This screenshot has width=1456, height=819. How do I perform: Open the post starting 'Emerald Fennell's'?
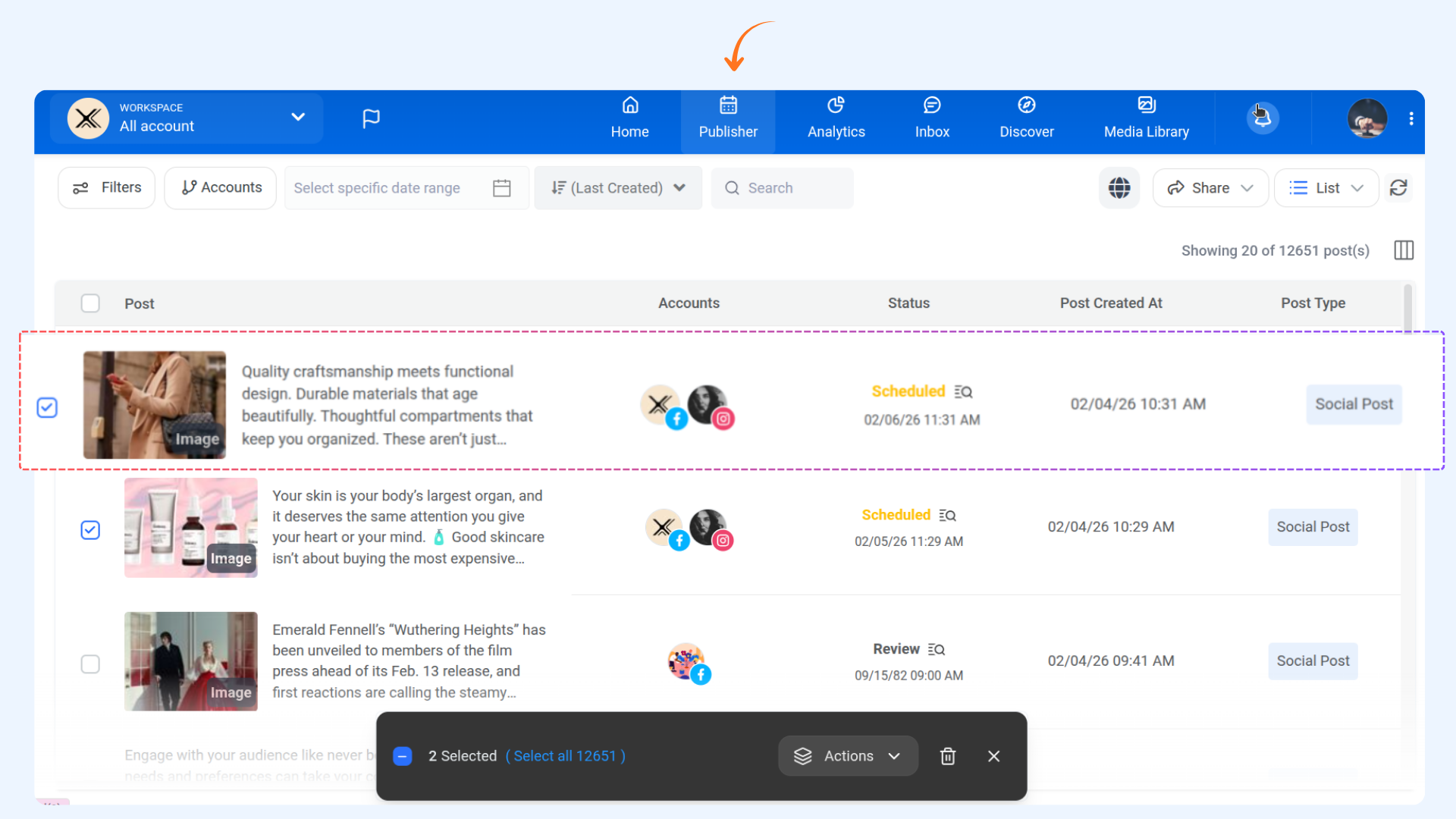[409, 661]
